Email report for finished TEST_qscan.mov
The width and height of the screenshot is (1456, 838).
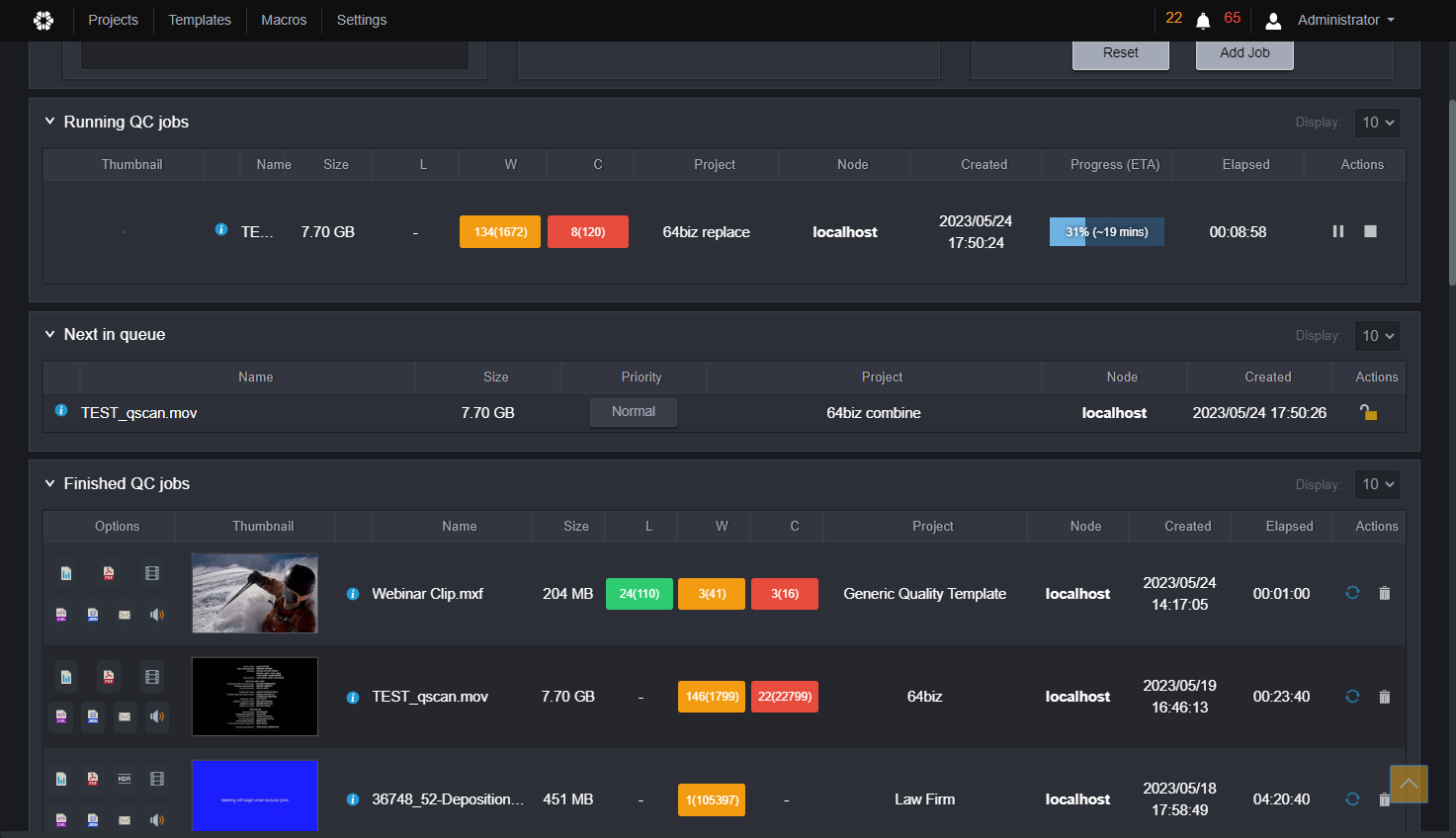click(x=125, y=716)
